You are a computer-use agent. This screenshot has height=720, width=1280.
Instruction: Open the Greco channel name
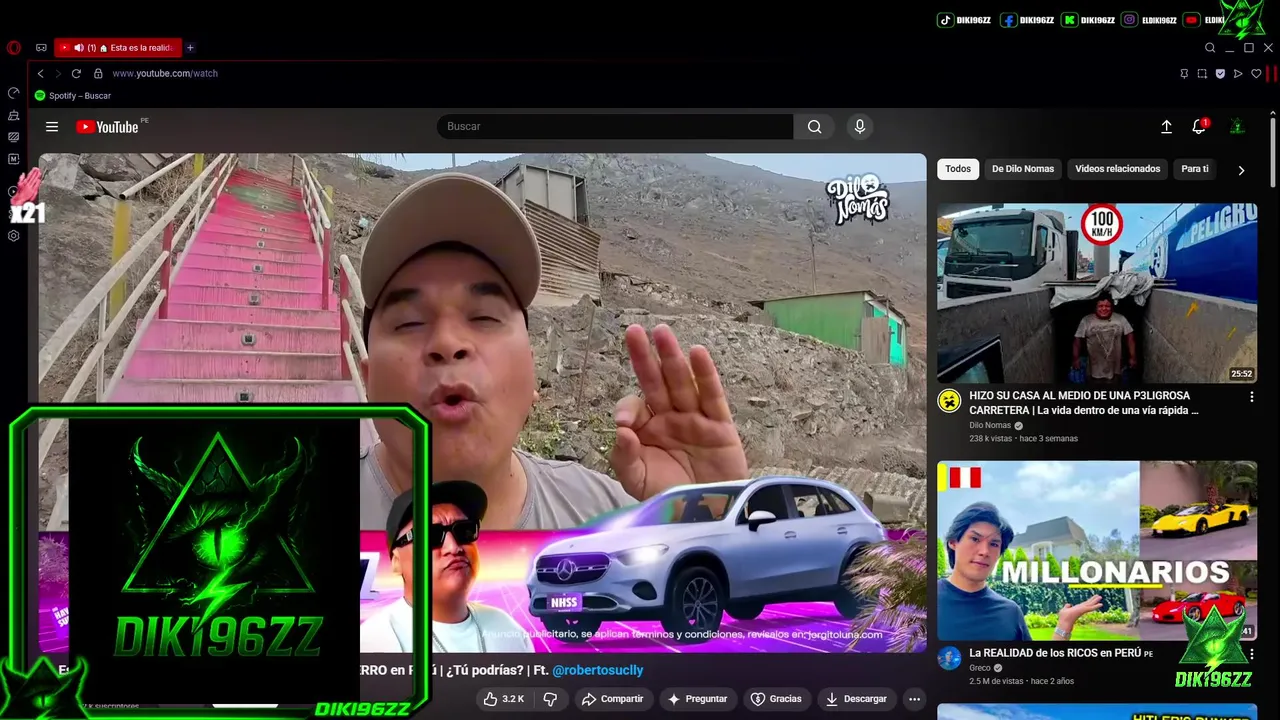980,668
